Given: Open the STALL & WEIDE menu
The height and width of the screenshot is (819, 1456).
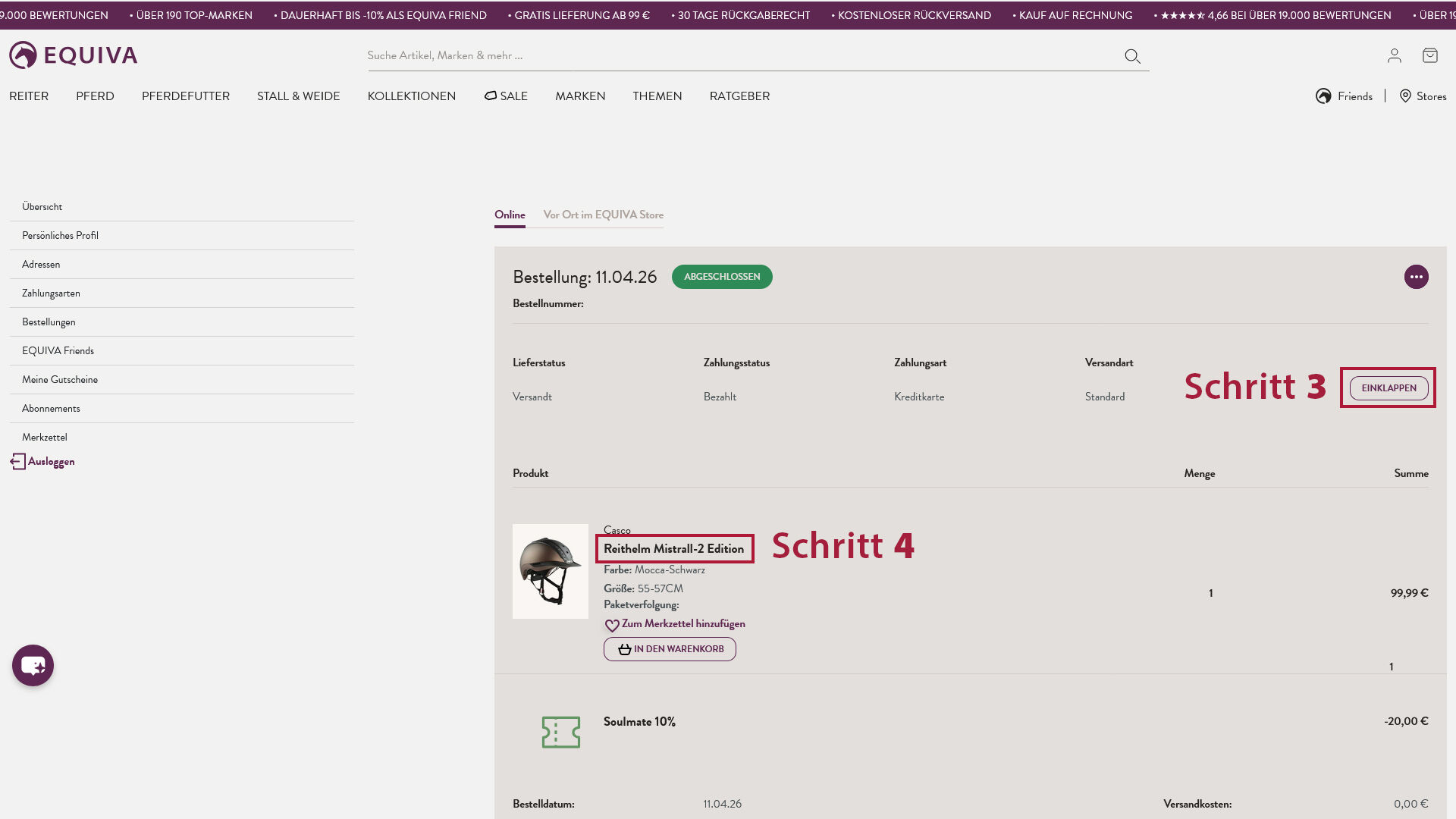Looking at the screenshot, I should click(299, 96).
